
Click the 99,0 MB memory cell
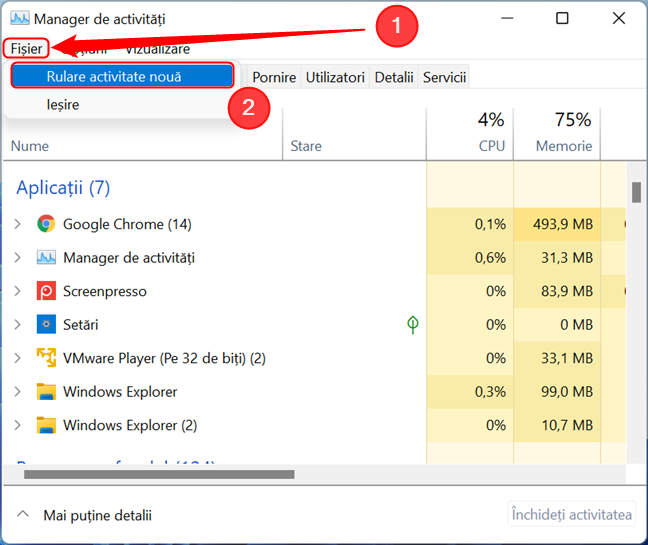coord(557,391)
